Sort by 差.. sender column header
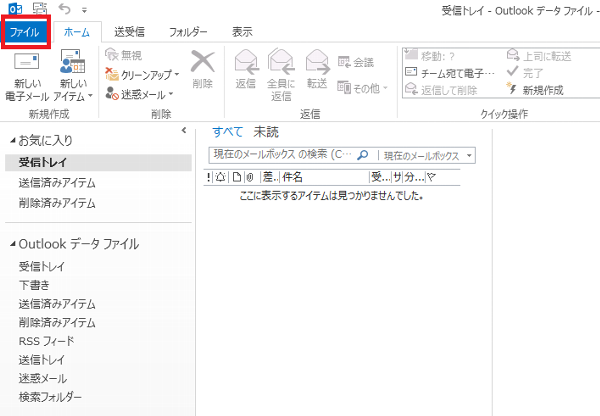 [270, 177]
